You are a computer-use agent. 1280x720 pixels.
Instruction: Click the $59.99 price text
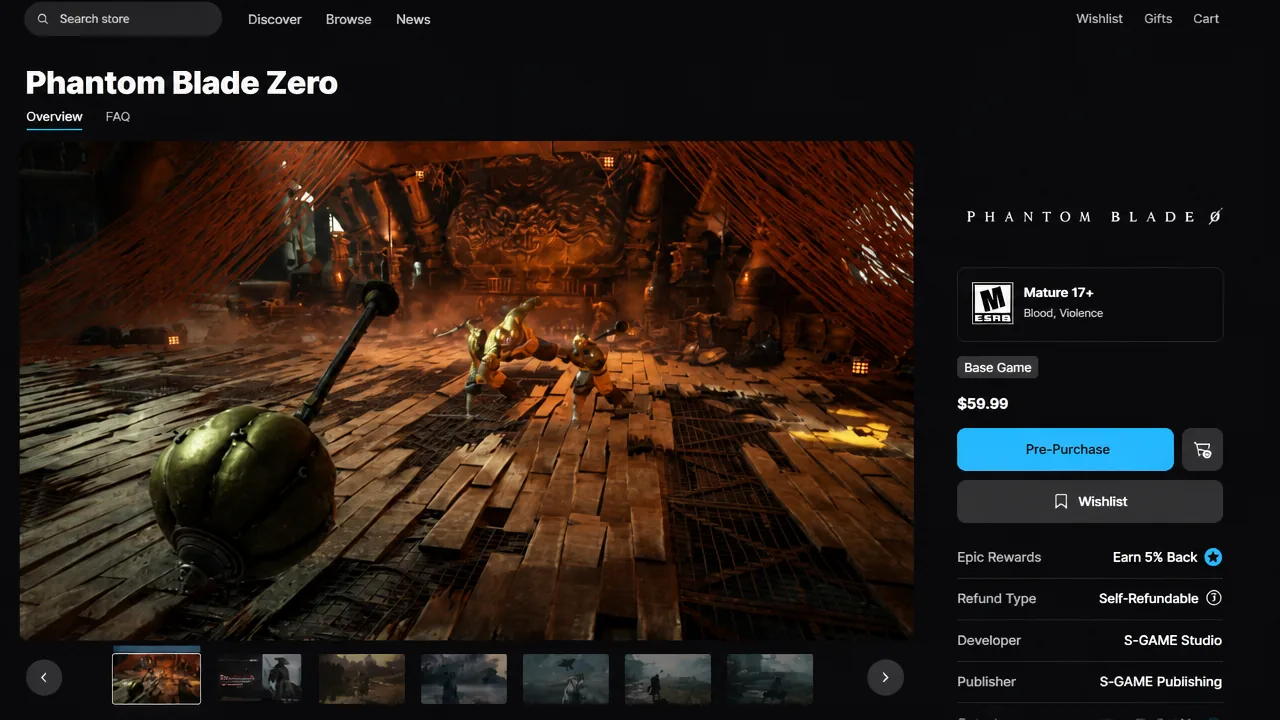983,404
